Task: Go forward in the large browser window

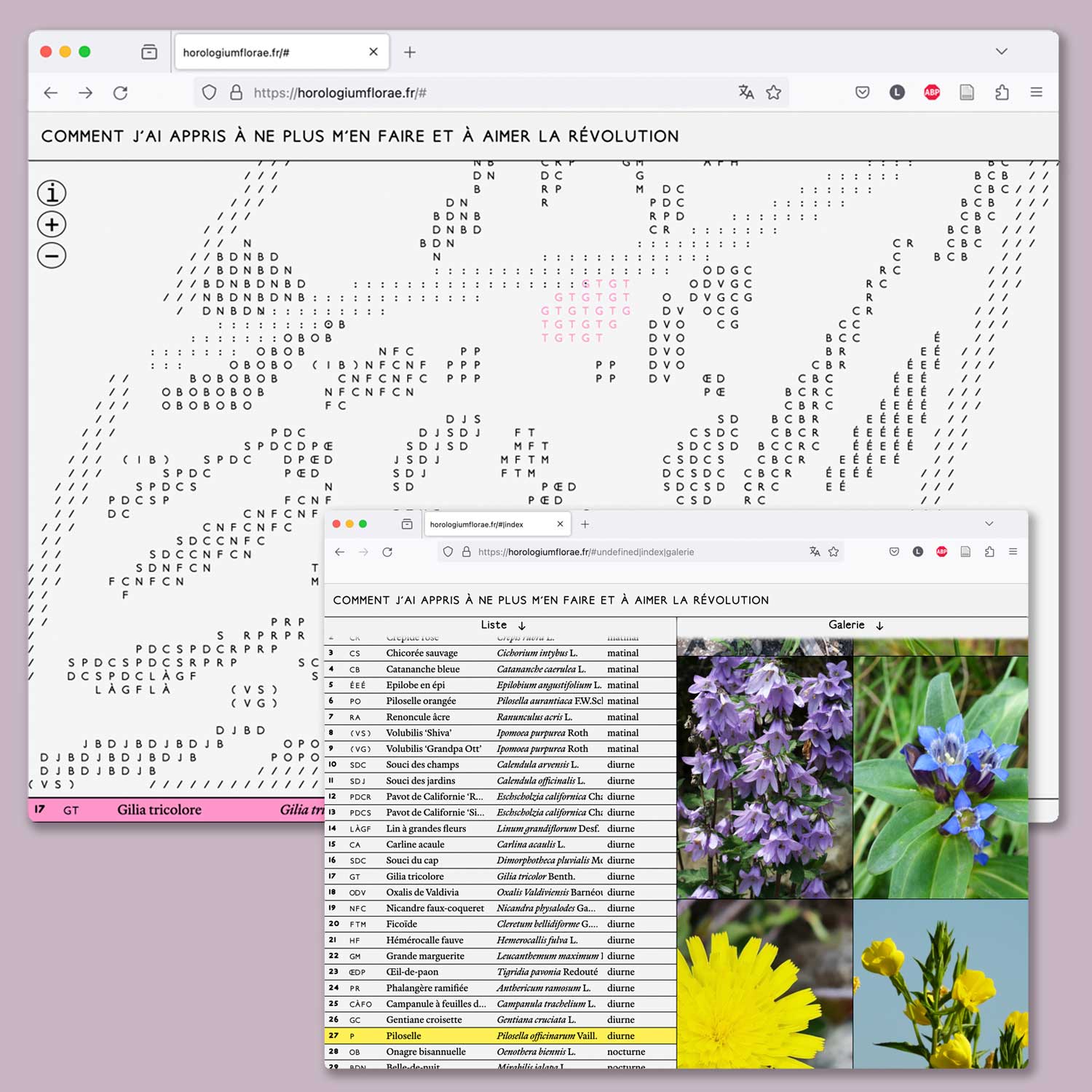Action: tap(86, 92)
